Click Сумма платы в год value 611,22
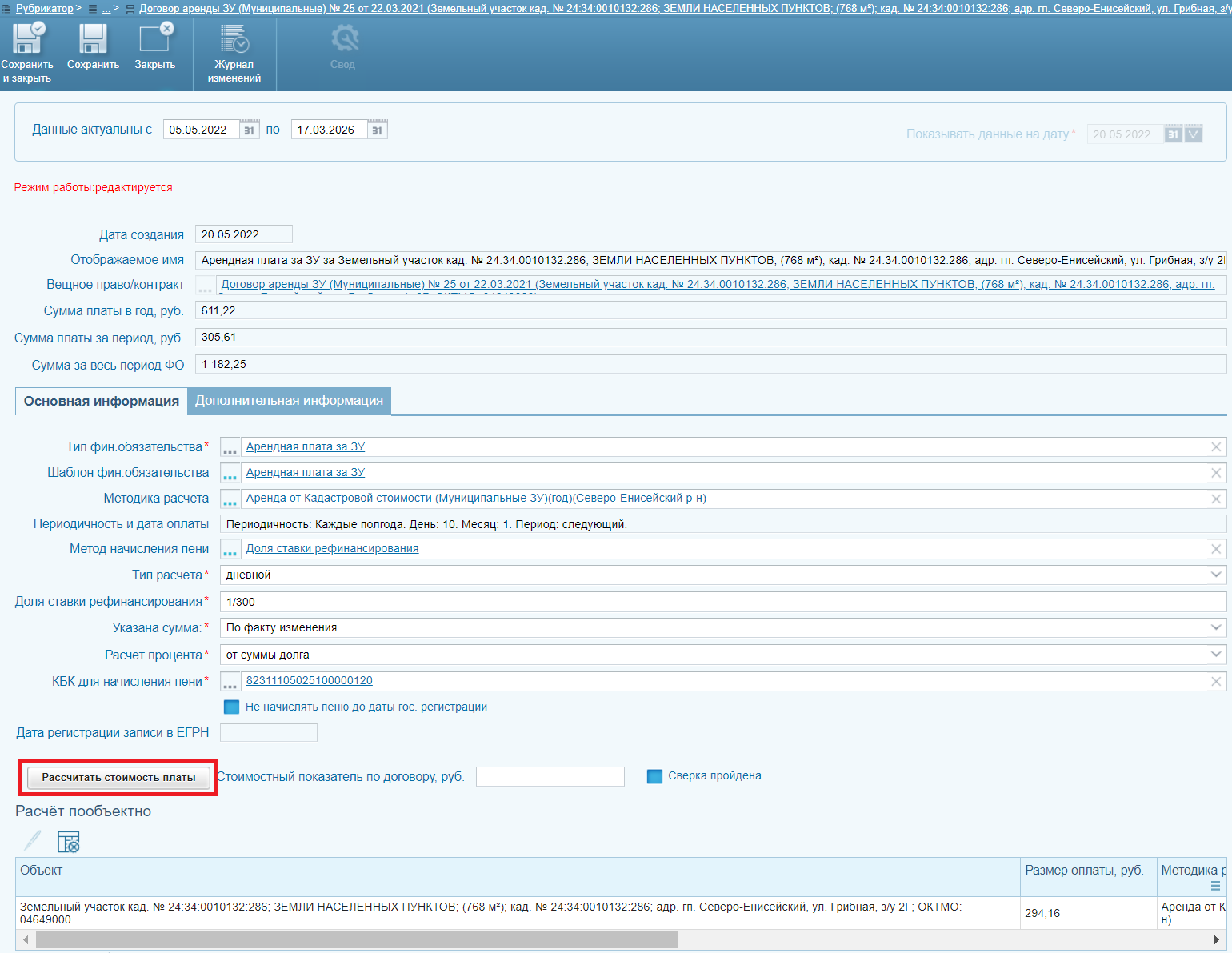The image size is (1232, 953). pos(710,310)
